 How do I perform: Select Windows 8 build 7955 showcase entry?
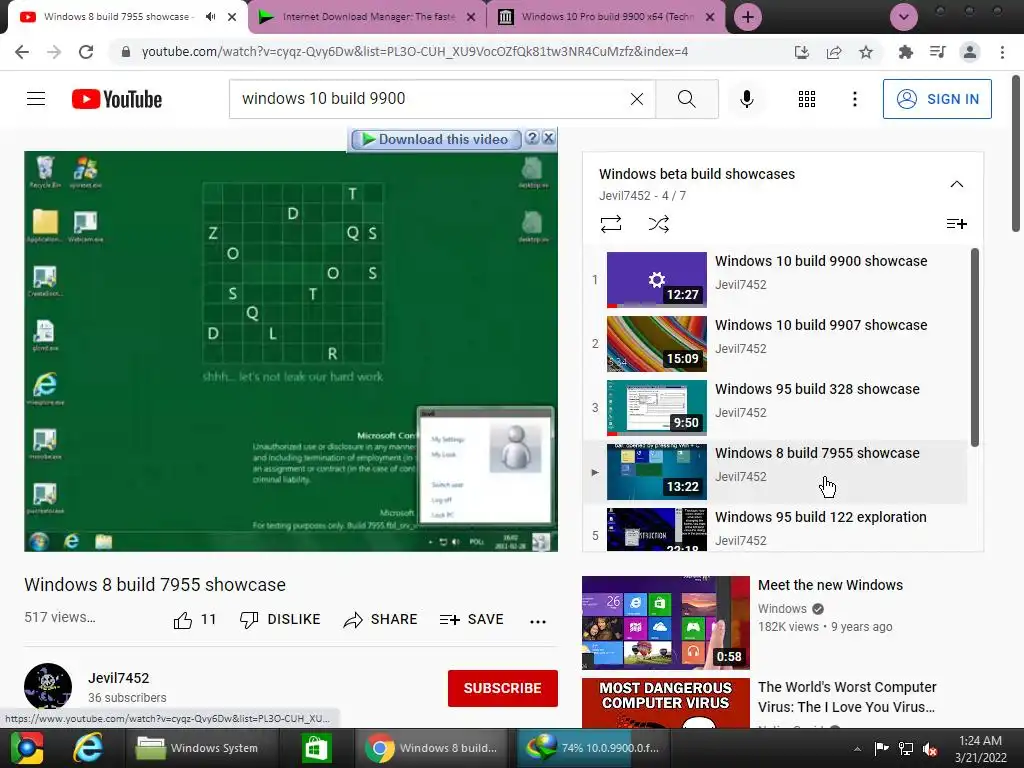click(x=774, y=472)
